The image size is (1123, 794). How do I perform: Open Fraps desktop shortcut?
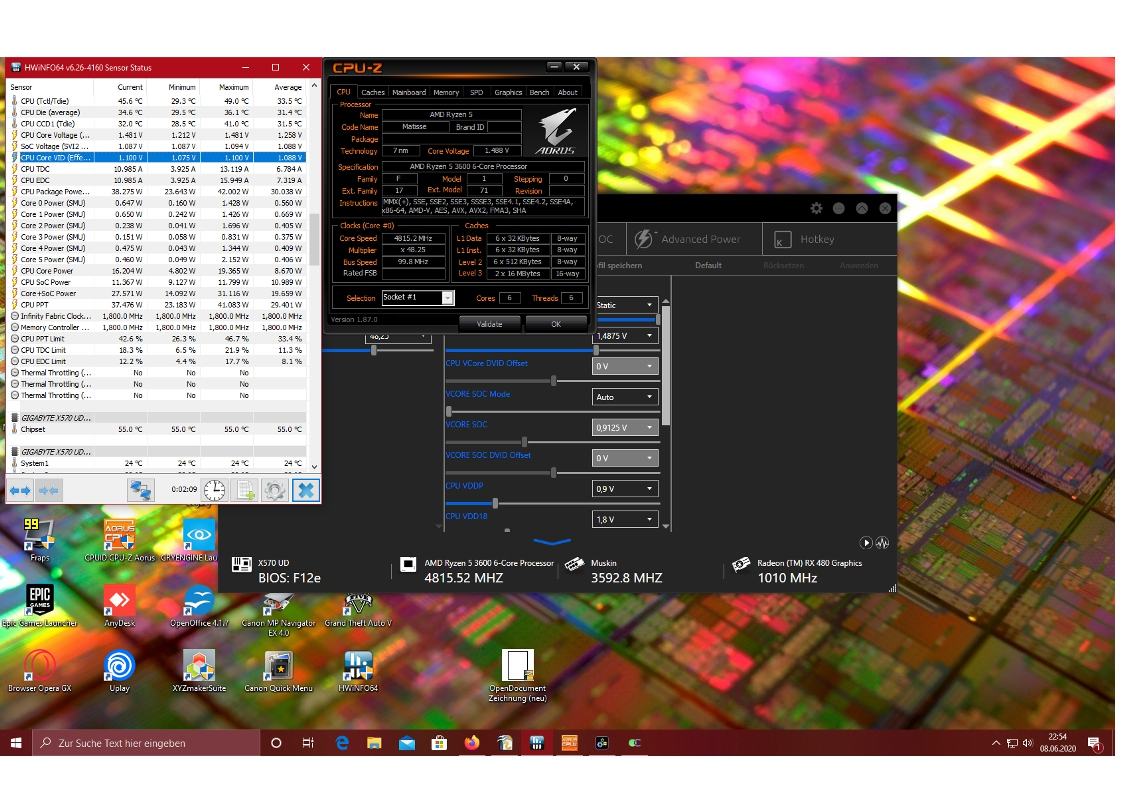pos(39,540)
